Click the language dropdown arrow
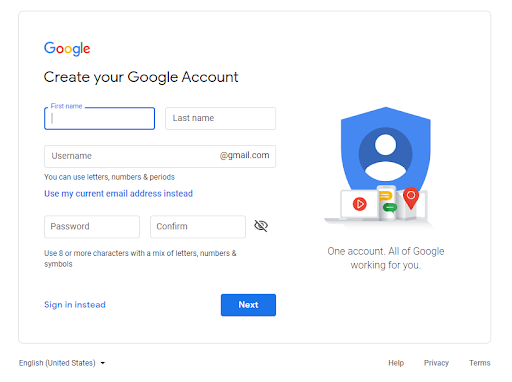Viewport: 512px width, 382px height. pyautogui.click(x=103, y=363)
